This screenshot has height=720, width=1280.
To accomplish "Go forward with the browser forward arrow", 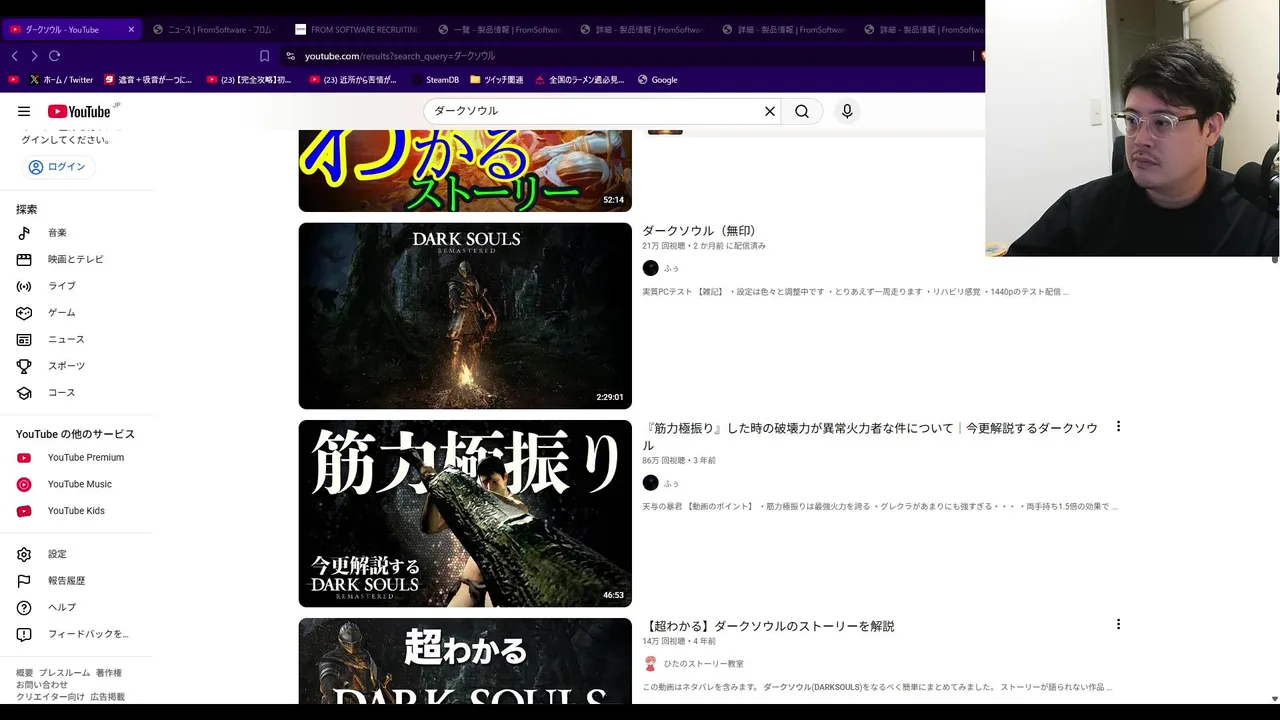I will point(34,56).
